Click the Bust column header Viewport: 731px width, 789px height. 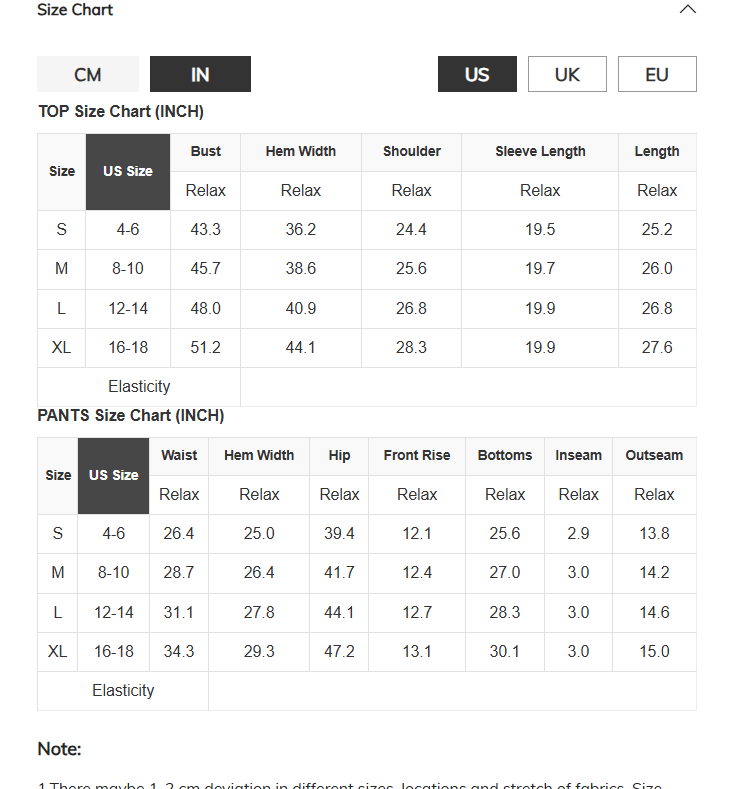[x=205, y=151]
